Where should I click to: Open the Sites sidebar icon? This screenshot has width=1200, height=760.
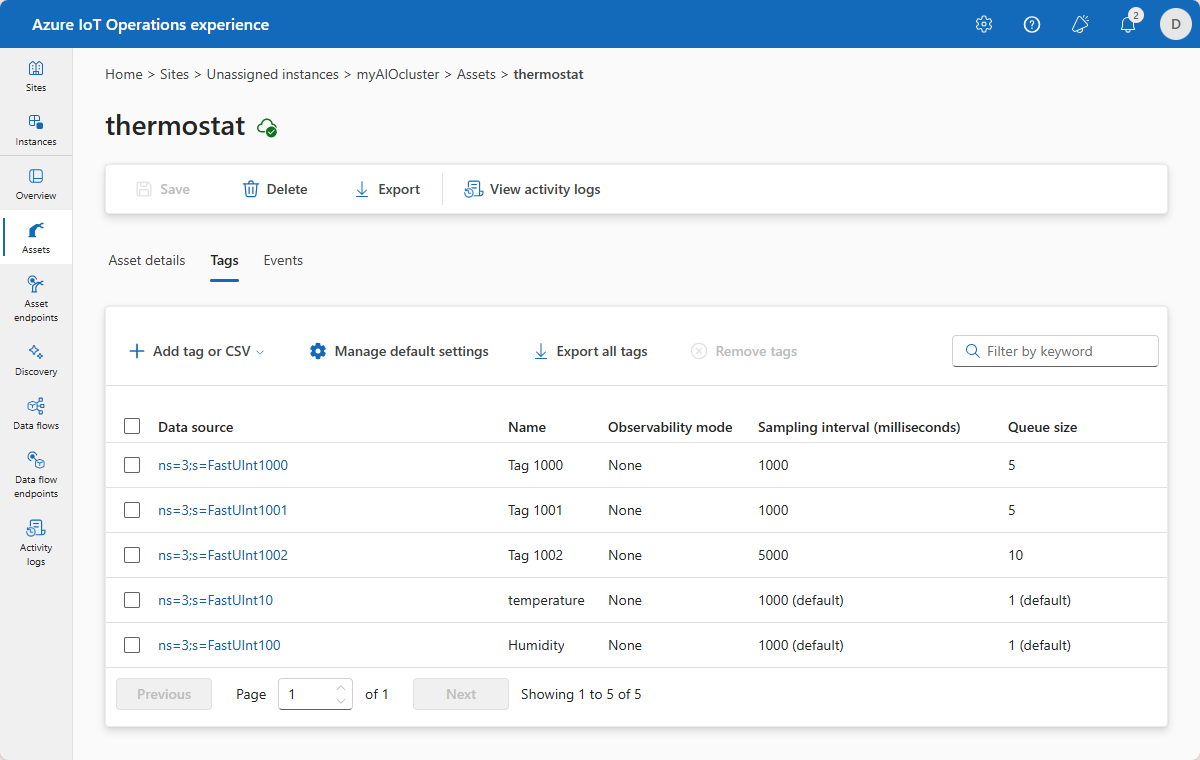pyautogui.click(x=36, y=76)
